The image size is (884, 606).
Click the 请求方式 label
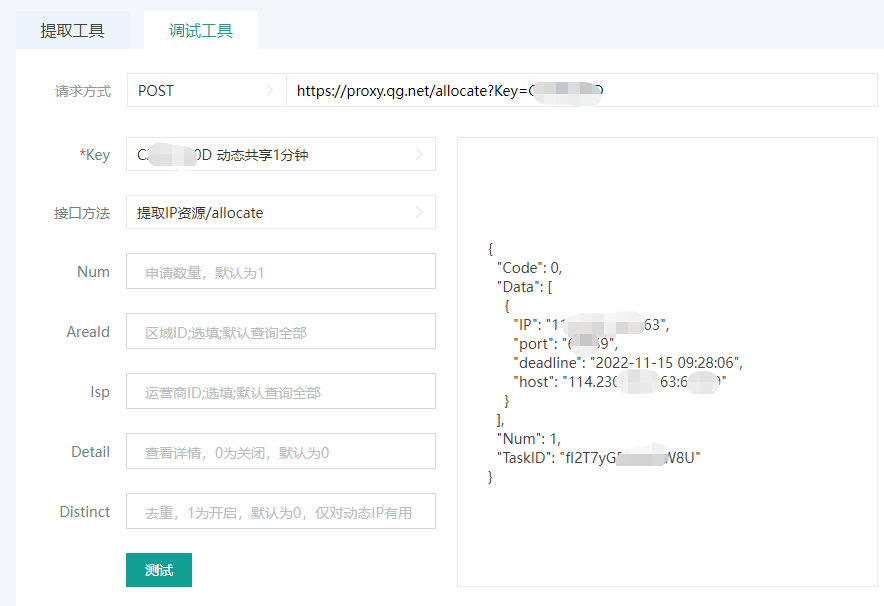(82, 91)
